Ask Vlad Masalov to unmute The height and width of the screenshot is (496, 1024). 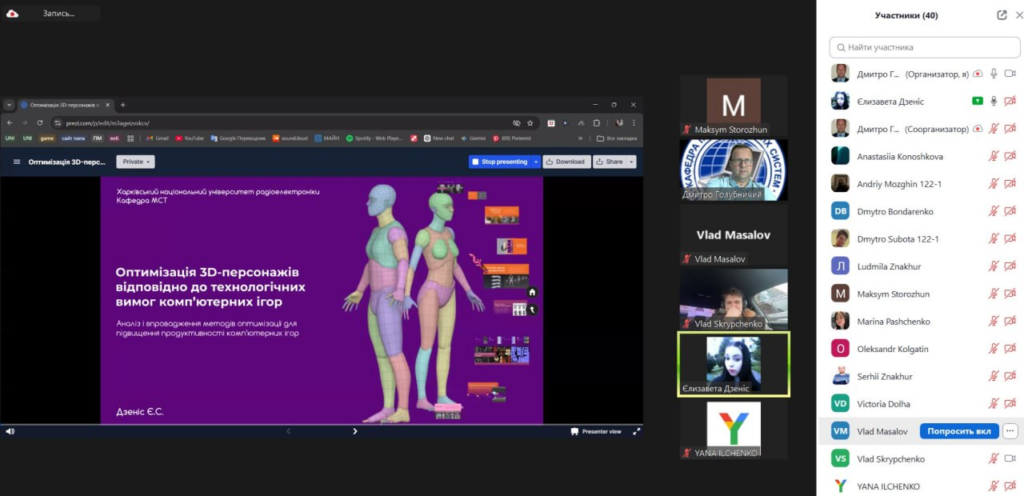click(958, 431)
